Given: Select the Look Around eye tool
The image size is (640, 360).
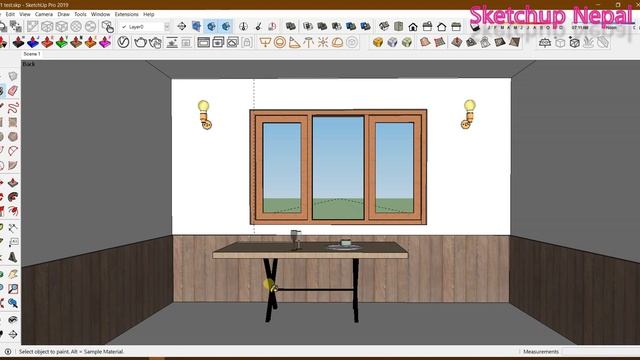Looking at the screenshot, I should point(13,319).
